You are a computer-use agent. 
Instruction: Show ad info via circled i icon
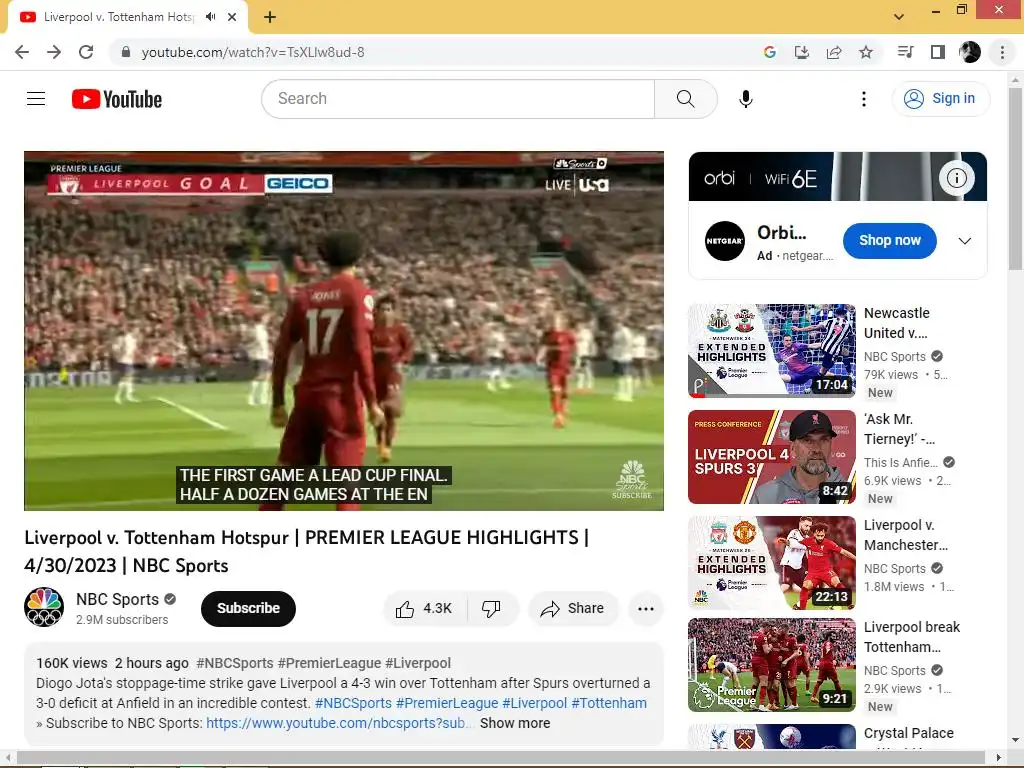(957, 178)
